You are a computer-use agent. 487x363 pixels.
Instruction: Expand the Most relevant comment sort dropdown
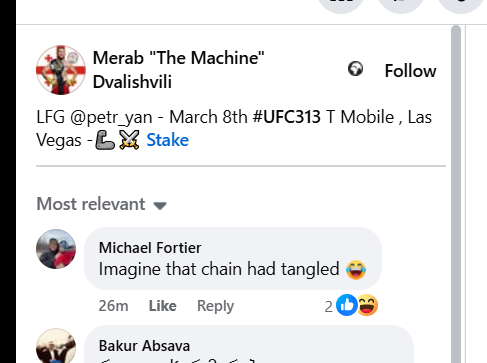(x=101, y=204)
